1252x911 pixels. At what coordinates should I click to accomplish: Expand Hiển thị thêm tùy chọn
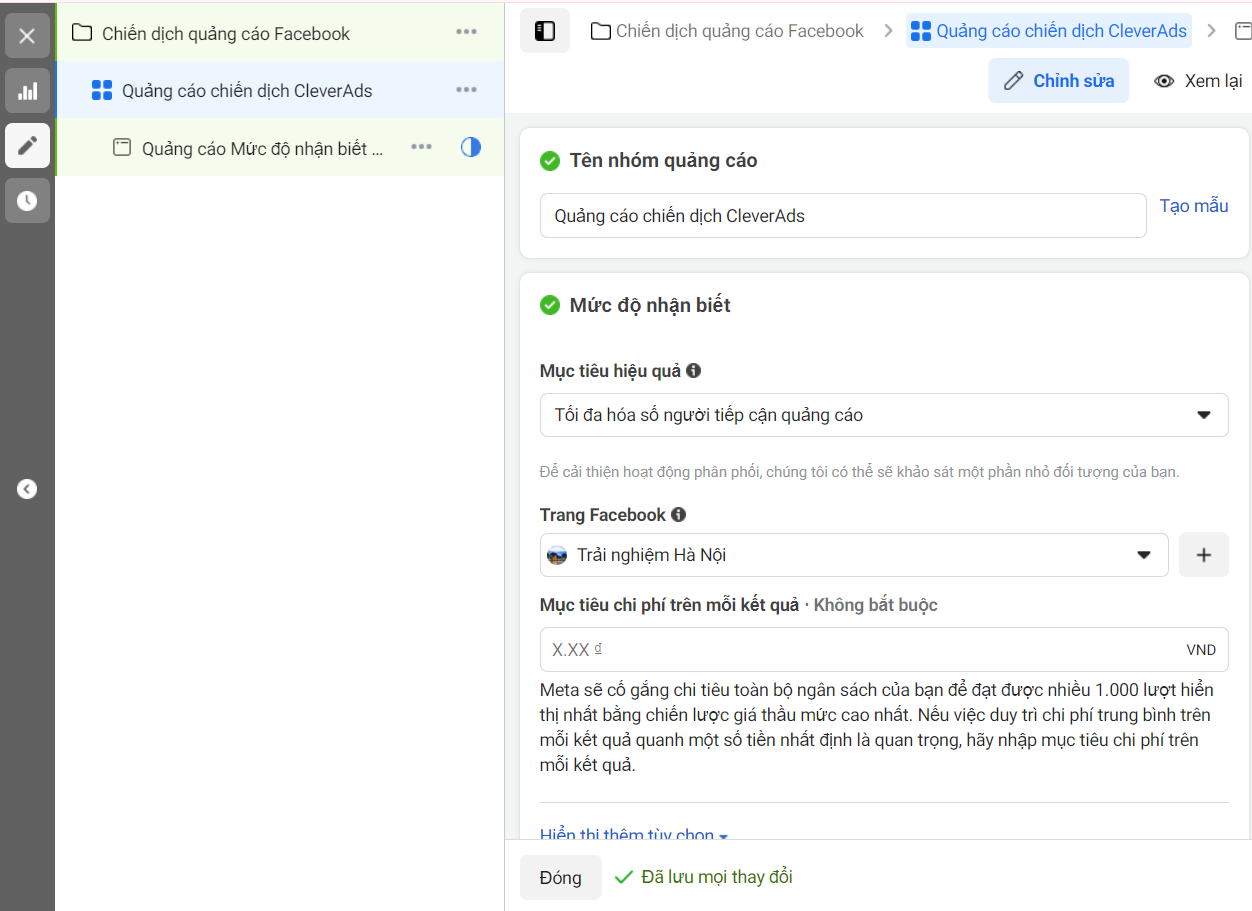click(x=634, y=833)
